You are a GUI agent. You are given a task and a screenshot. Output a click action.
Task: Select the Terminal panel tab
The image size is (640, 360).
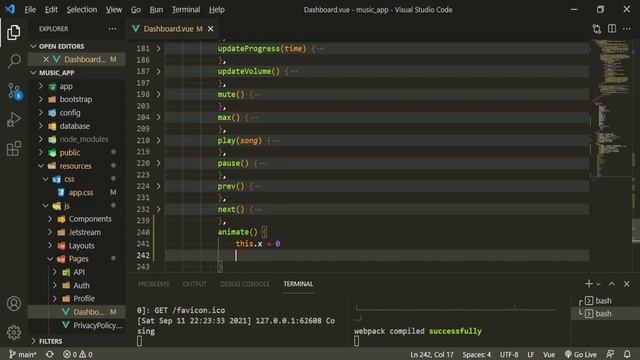tap(298, 284)
